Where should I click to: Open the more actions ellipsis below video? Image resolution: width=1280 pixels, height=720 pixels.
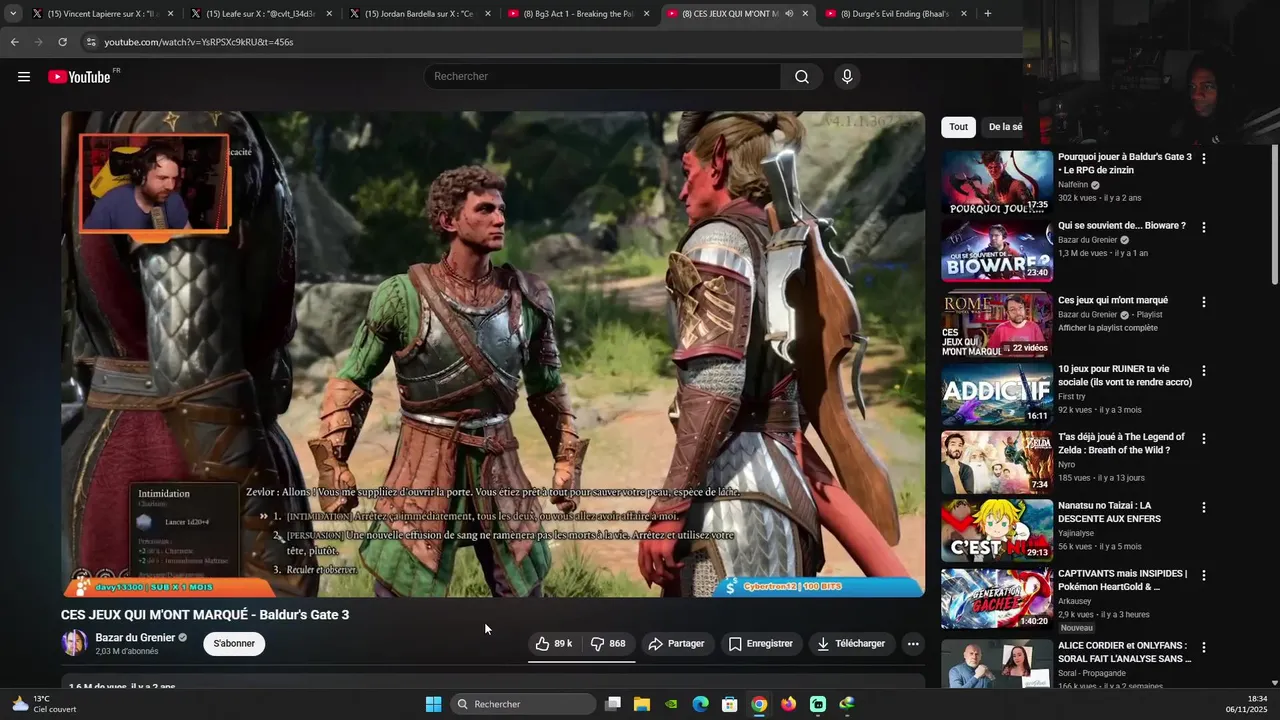click(913, 644)
